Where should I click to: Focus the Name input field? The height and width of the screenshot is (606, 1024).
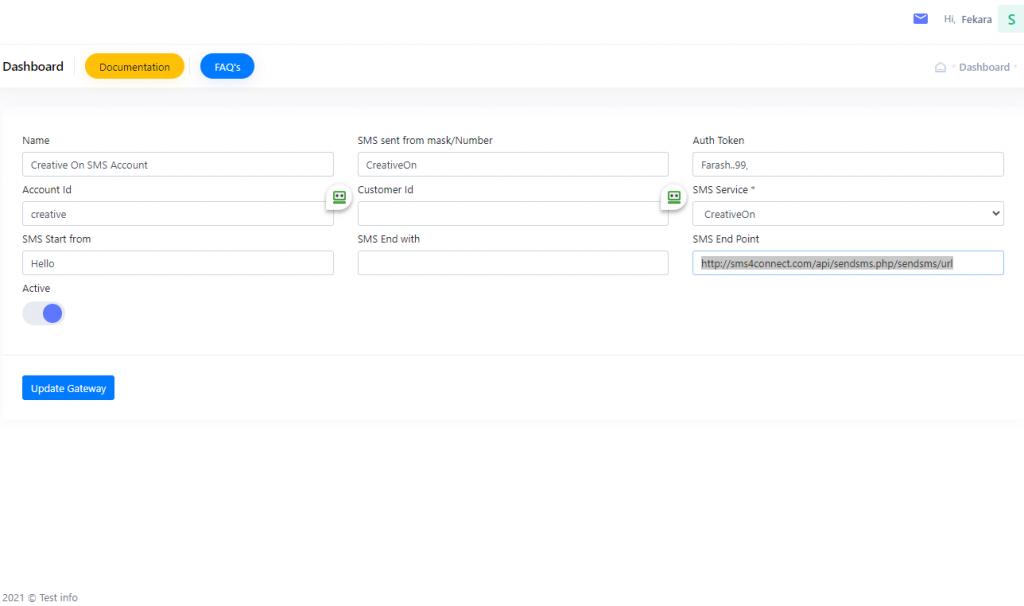click(177, 165)
